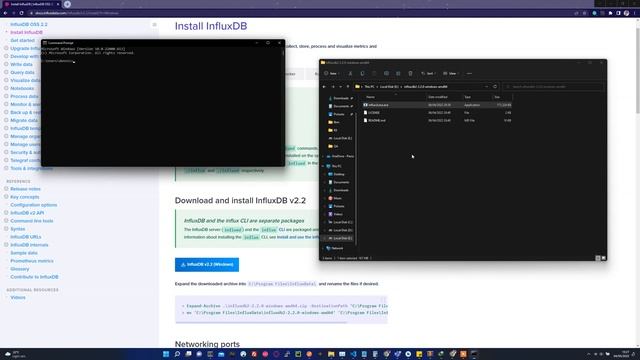
Task: Click the browser back arrow
Action: click(5, 13)
